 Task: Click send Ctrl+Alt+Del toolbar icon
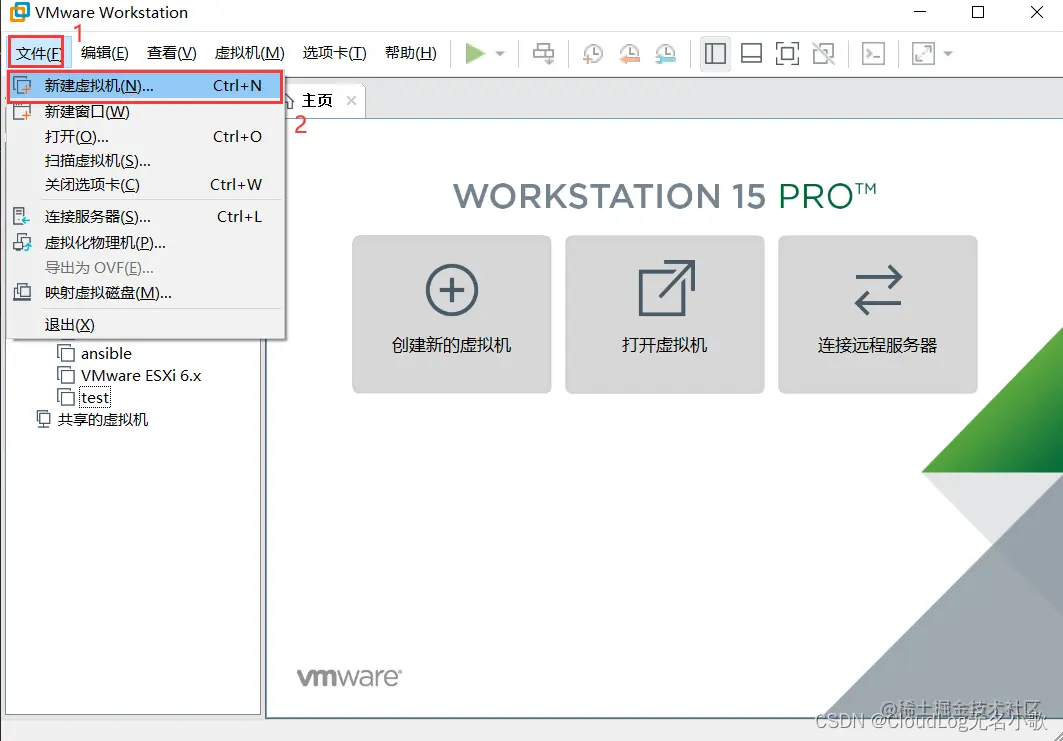[543, 53]
